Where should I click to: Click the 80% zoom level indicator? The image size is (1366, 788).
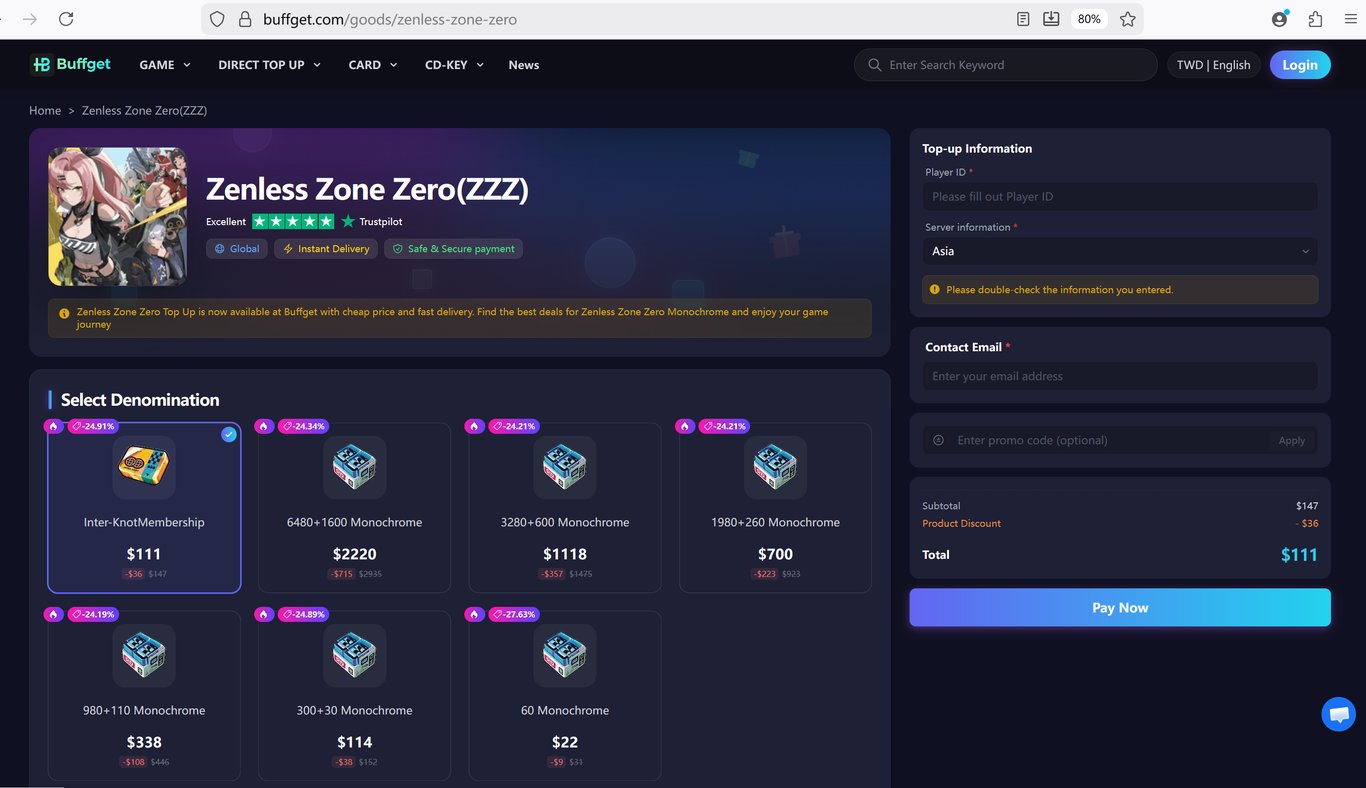pos(1089,19)
